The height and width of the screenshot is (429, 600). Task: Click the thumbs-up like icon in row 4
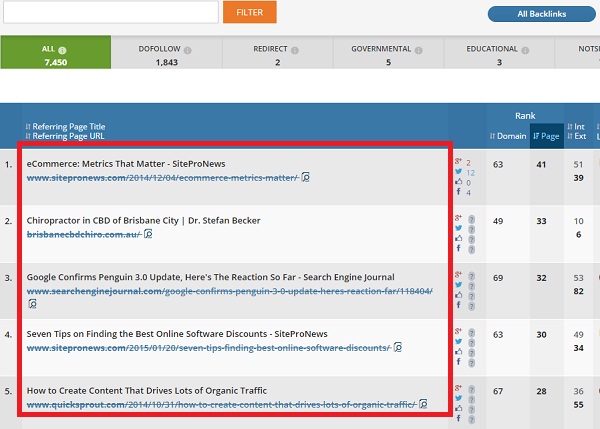click(458, 351)
